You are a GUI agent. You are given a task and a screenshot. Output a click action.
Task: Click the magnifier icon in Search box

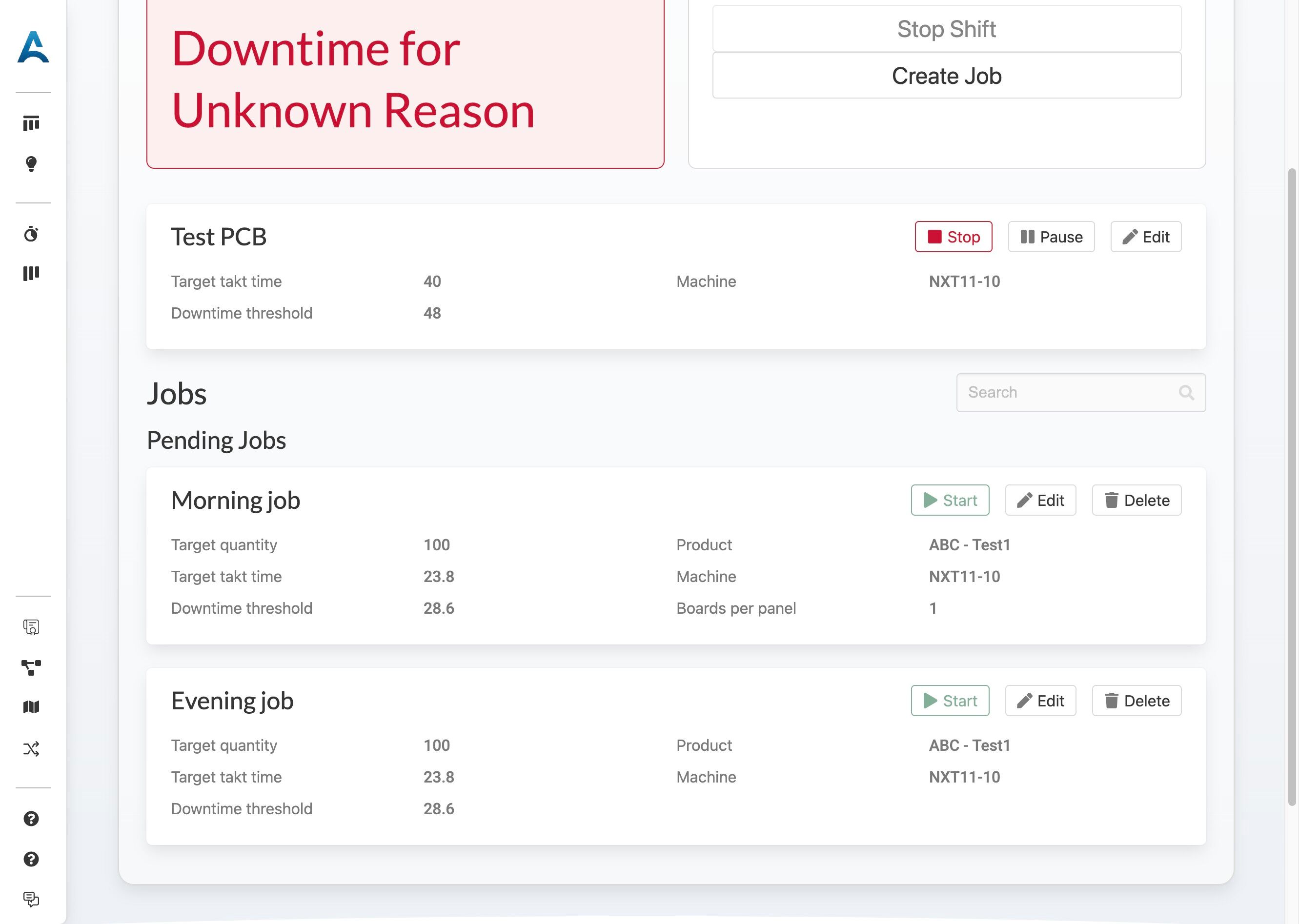[x=1186, y=393]
